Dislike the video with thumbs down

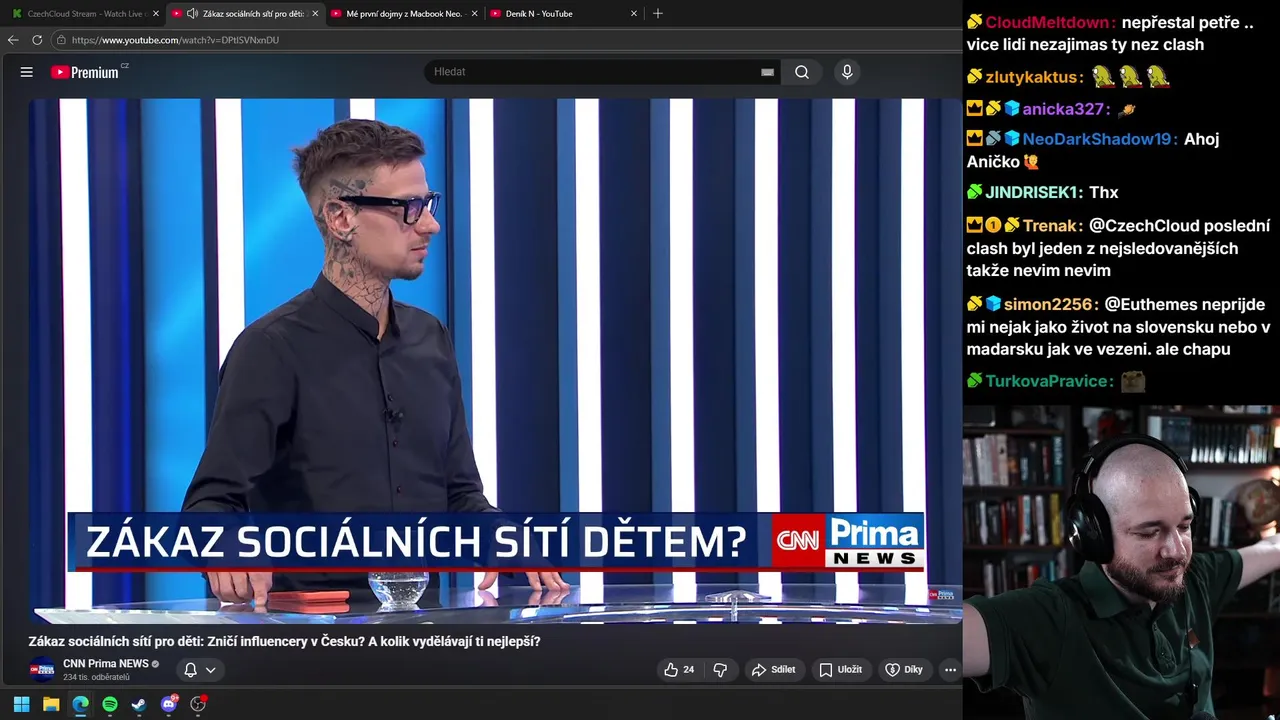coord(720,670)
